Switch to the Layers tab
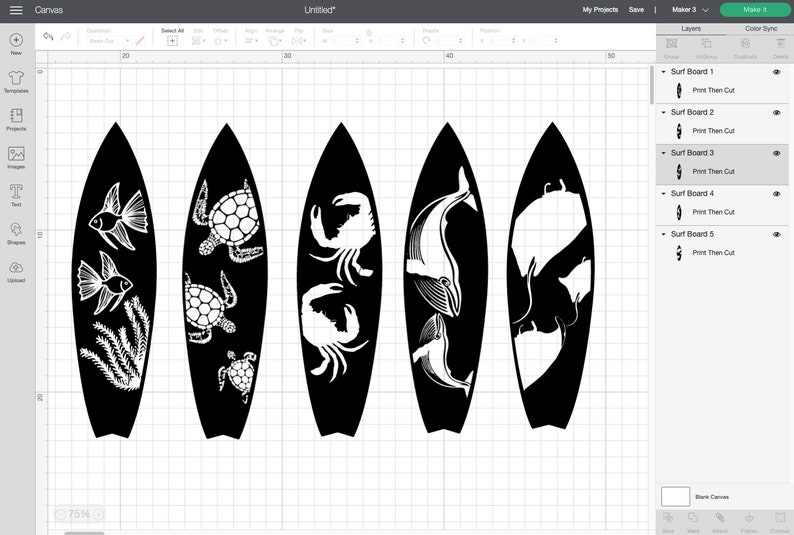The width and height of the screenshot is (794, 535). point(691,29)
